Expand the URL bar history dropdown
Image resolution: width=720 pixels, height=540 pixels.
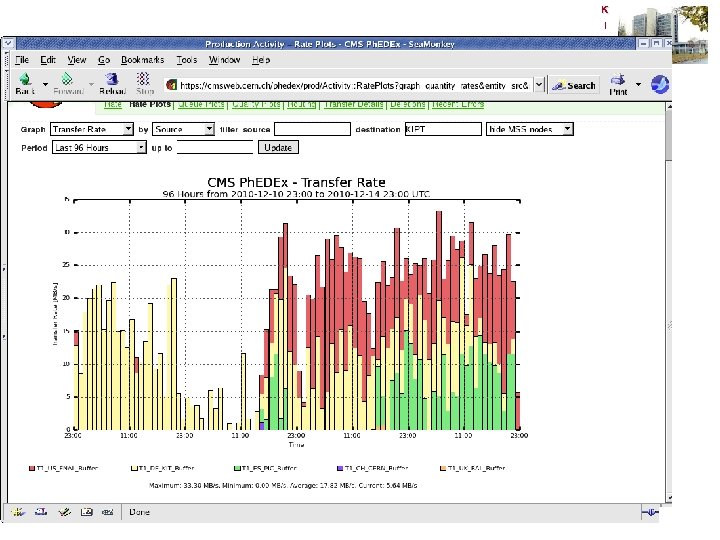(539, 85)
